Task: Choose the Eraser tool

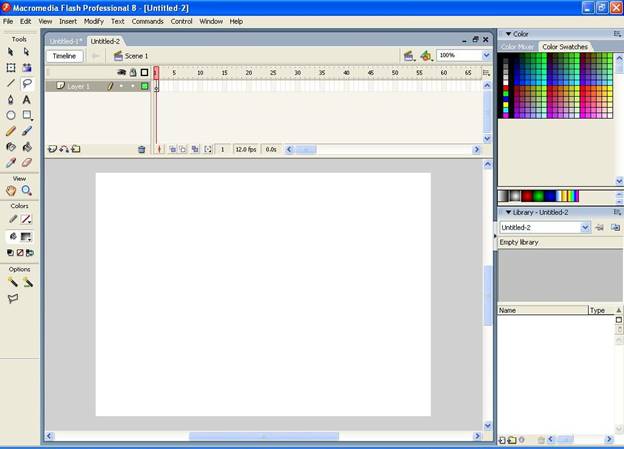Action: coord(27,162)
